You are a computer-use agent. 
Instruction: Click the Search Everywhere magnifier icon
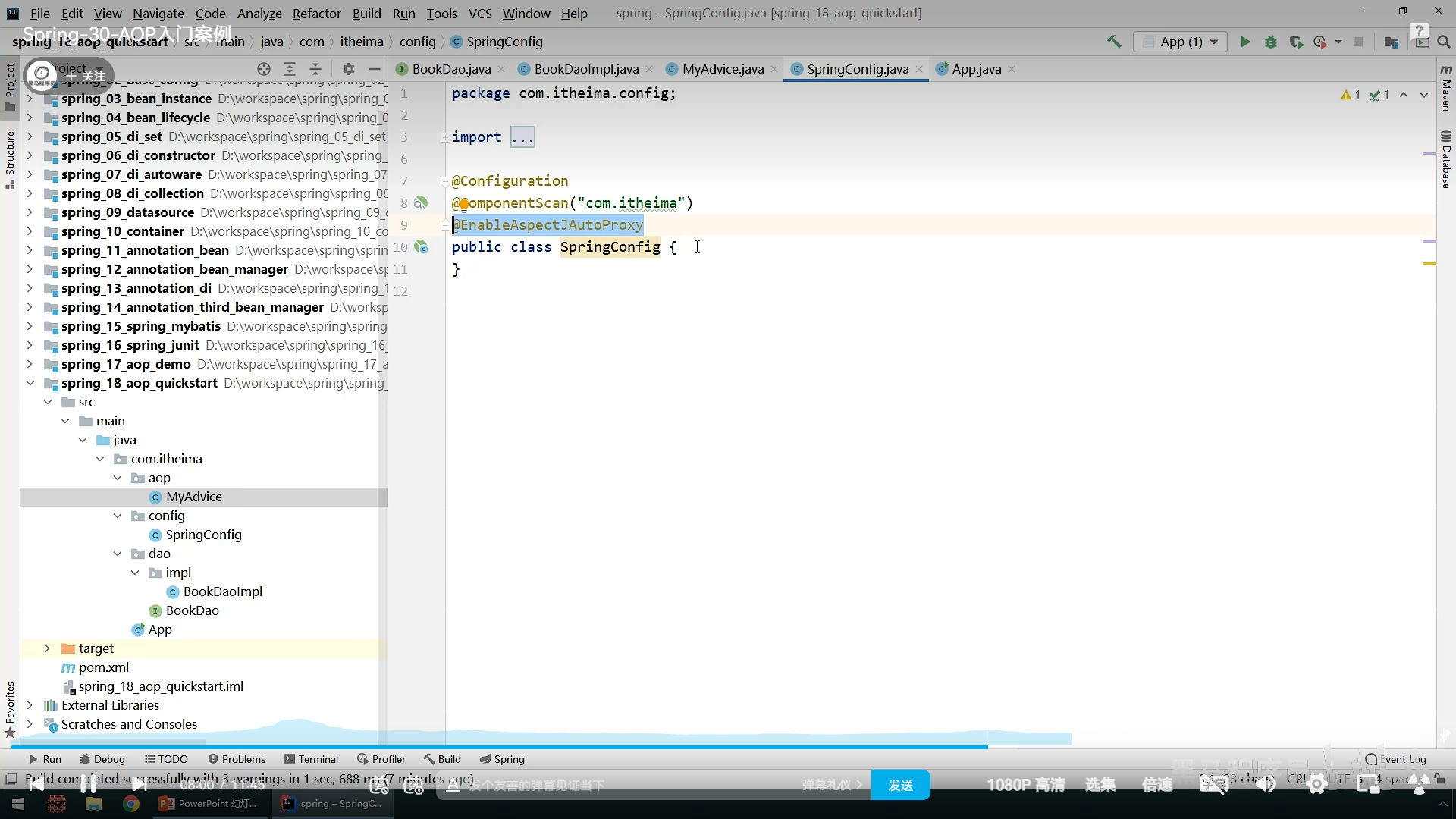(1444, 42)
